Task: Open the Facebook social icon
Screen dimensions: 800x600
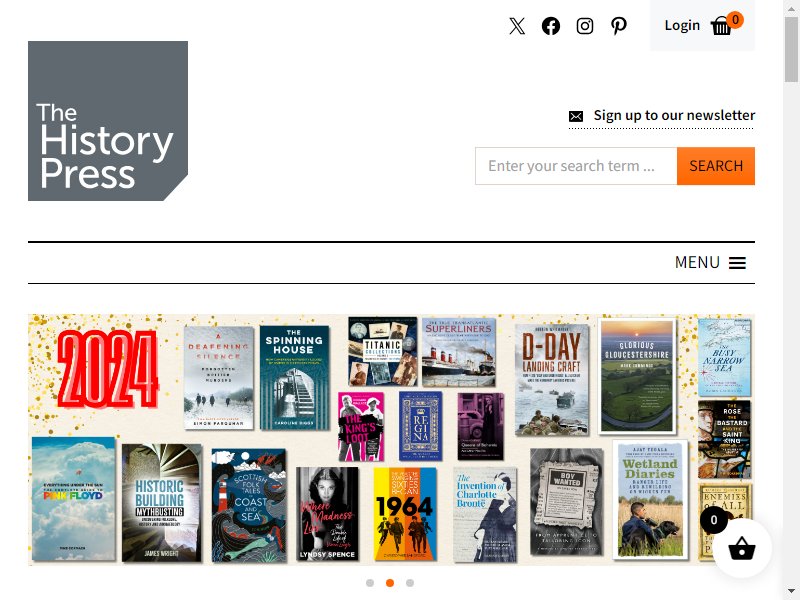Action: (551, 26)
